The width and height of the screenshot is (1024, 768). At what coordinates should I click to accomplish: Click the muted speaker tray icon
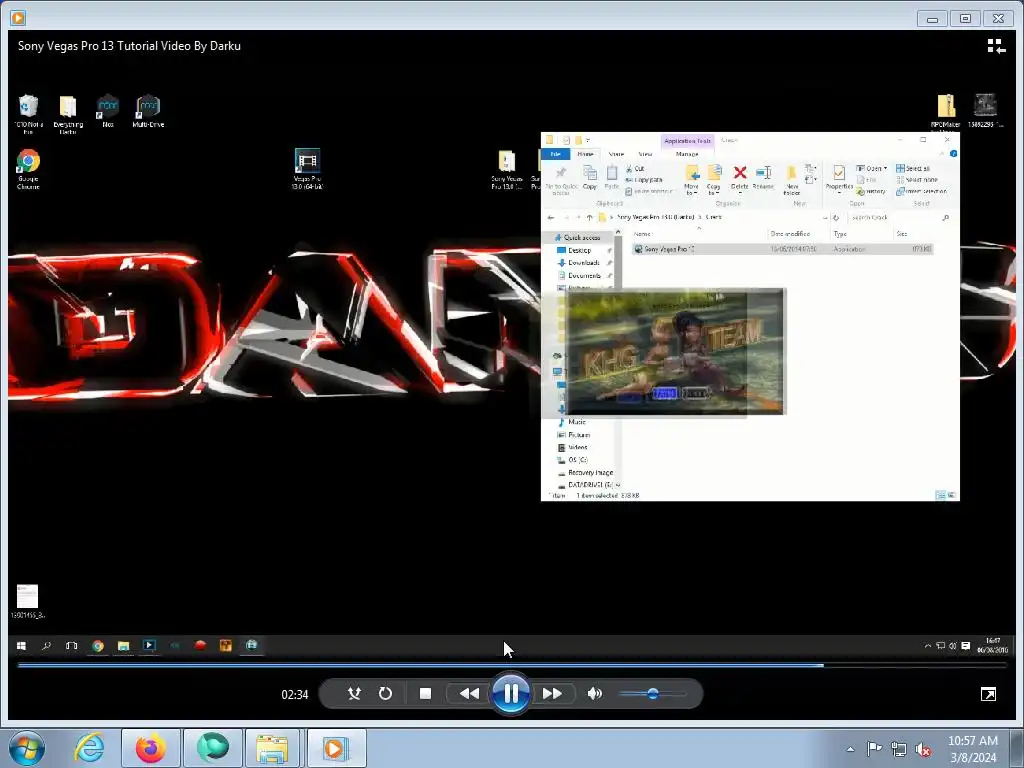(923, 749)
